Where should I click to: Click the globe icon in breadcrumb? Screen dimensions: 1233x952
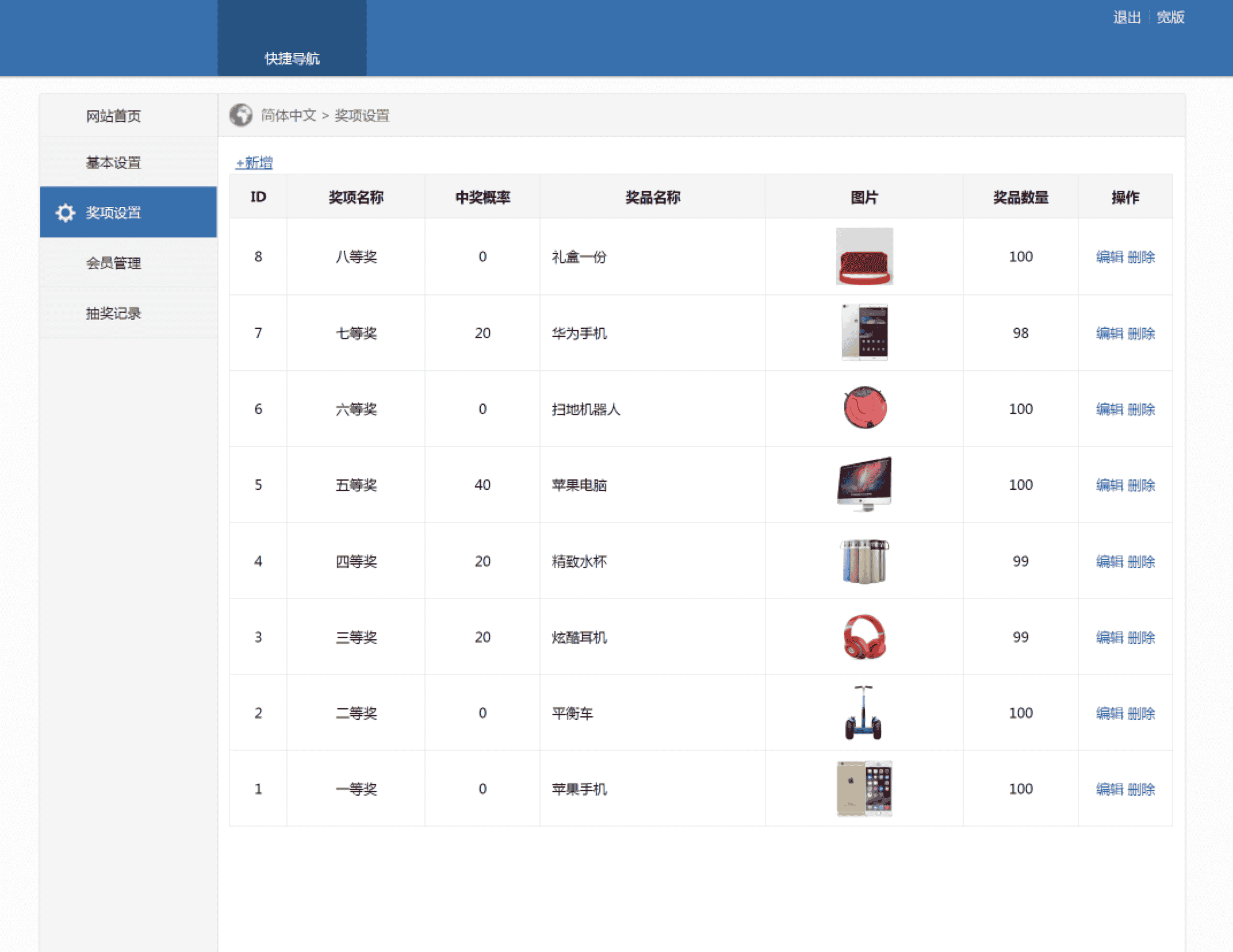(241, 115)
